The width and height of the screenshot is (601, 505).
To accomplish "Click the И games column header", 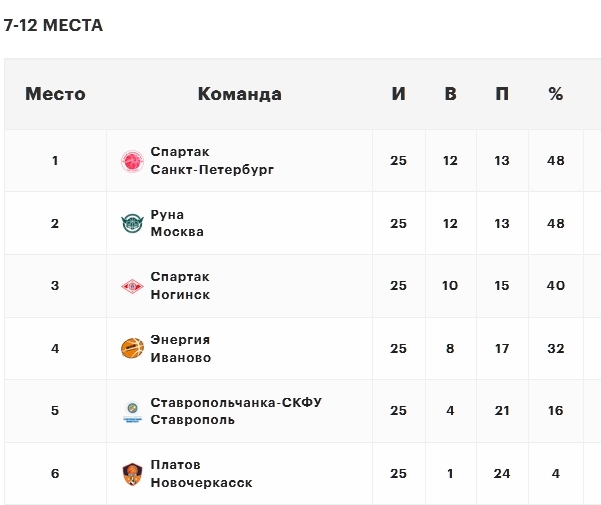I will tap(399, 94).
